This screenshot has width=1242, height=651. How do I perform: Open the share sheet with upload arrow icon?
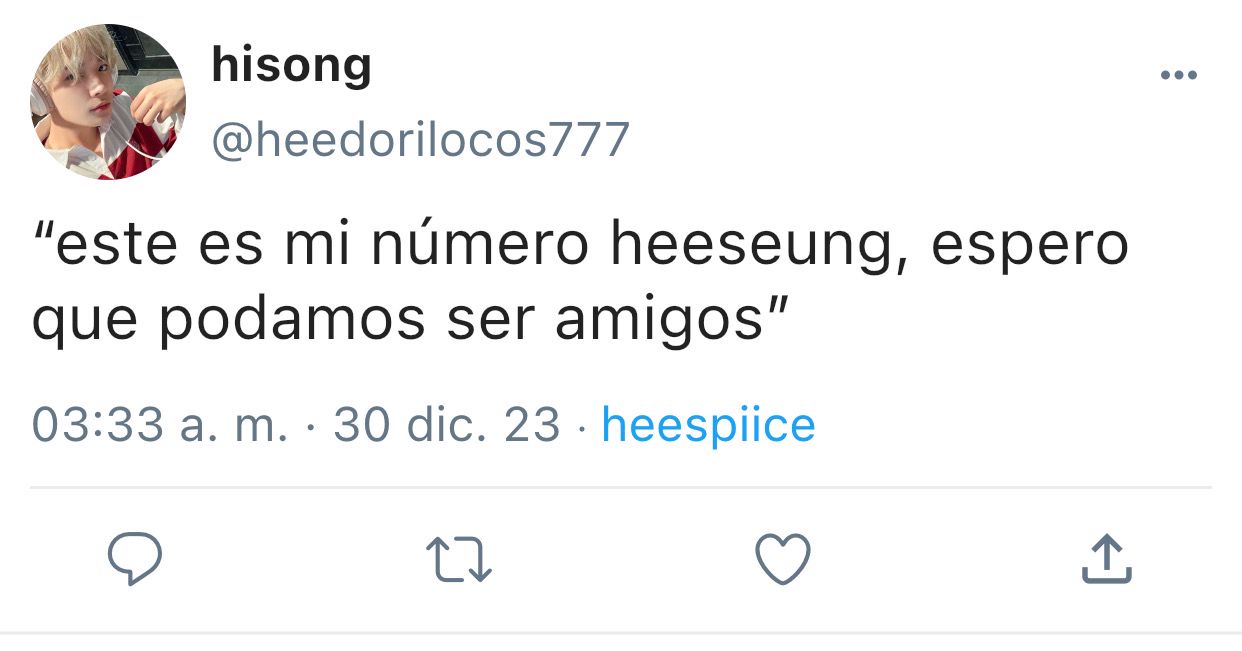tap(1107, 558)
